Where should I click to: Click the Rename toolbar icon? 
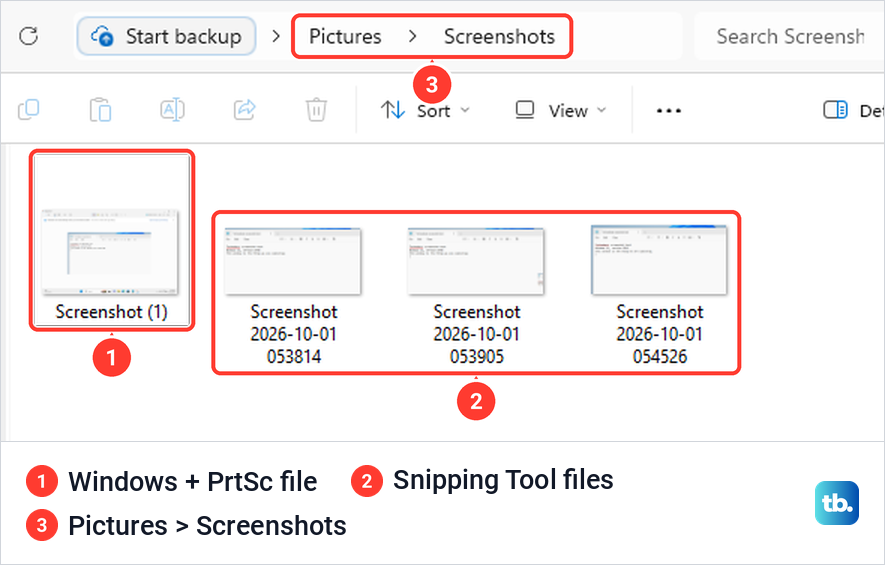pyautogui.click(x=172, y=110)
